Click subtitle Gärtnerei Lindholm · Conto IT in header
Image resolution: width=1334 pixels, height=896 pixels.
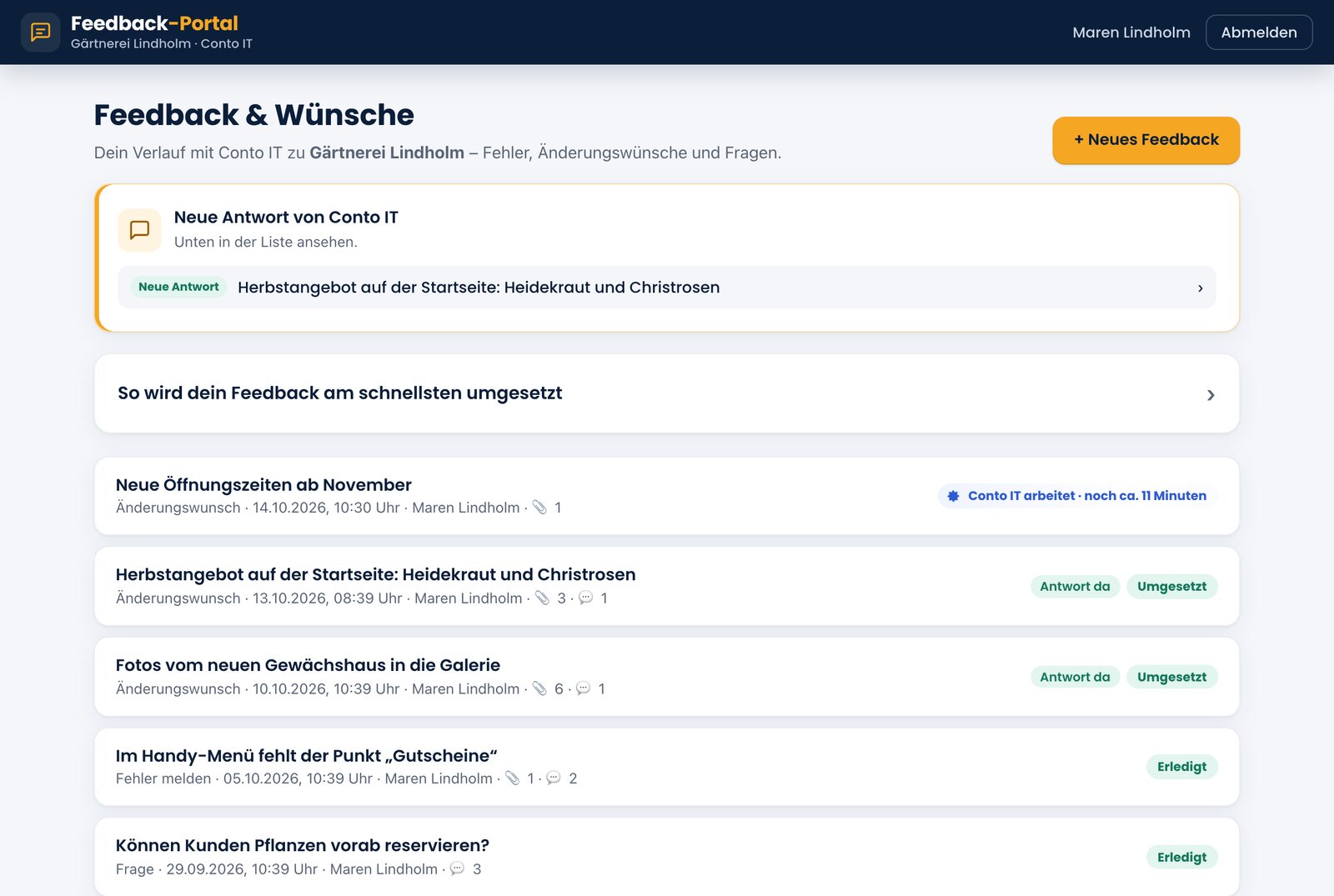162,43
